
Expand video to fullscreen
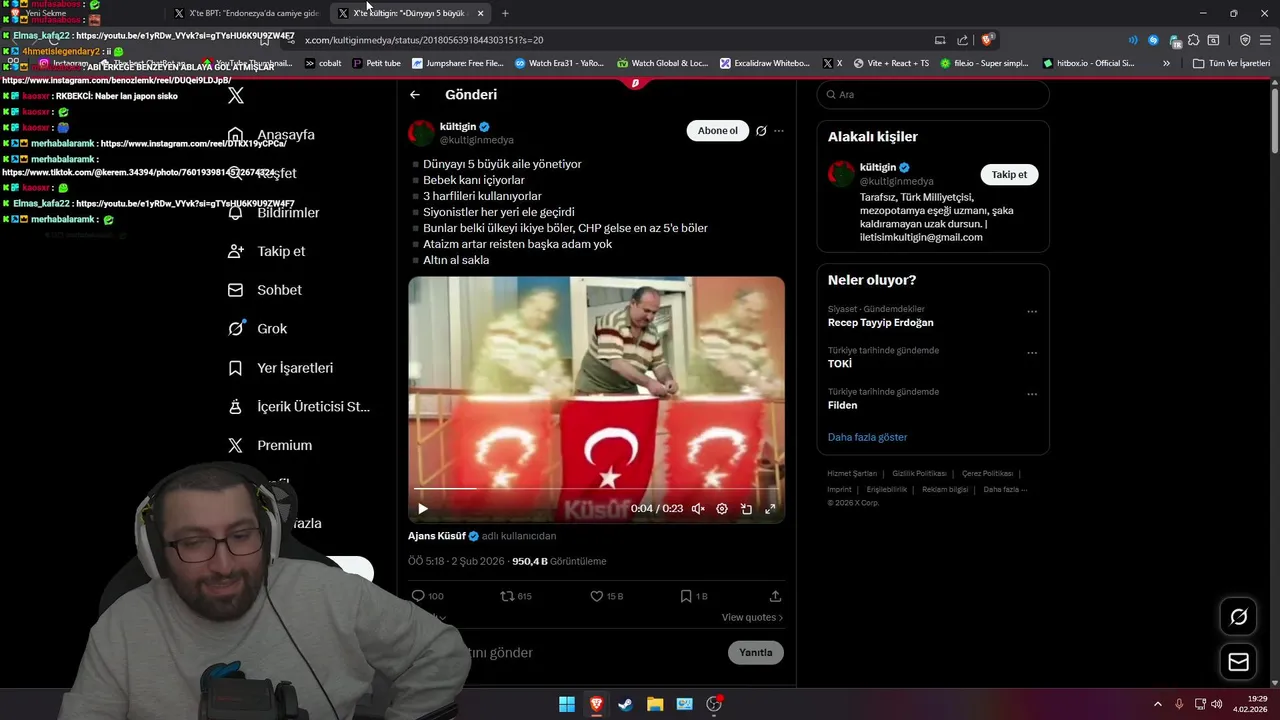[770, 509]
